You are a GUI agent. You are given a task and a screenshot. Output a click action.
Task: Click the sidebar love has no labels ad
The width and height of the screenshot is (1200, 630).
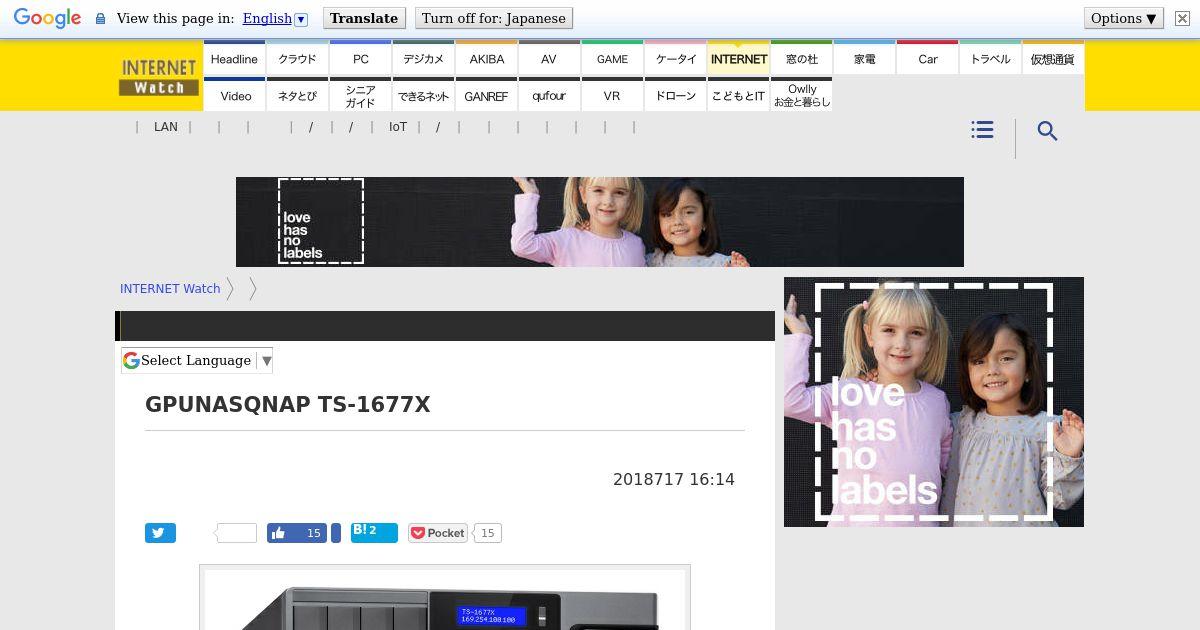click(934, 402)
